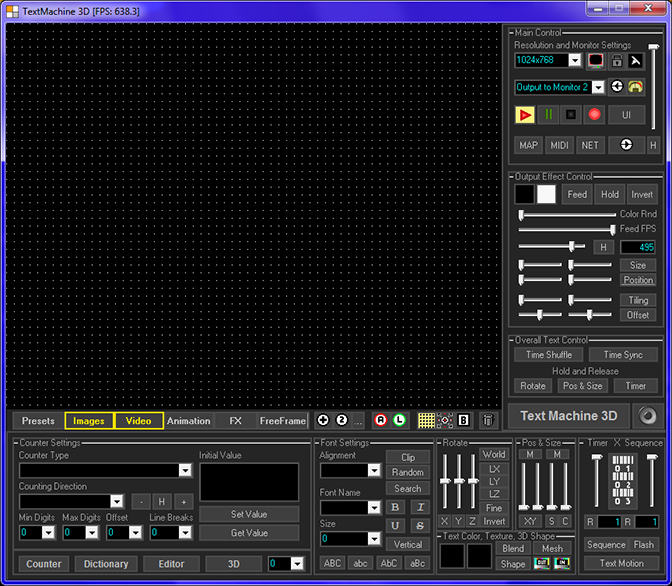Switch to the Images tab
Viewport: 672px width, 586px height.
[x=89, y=421]
